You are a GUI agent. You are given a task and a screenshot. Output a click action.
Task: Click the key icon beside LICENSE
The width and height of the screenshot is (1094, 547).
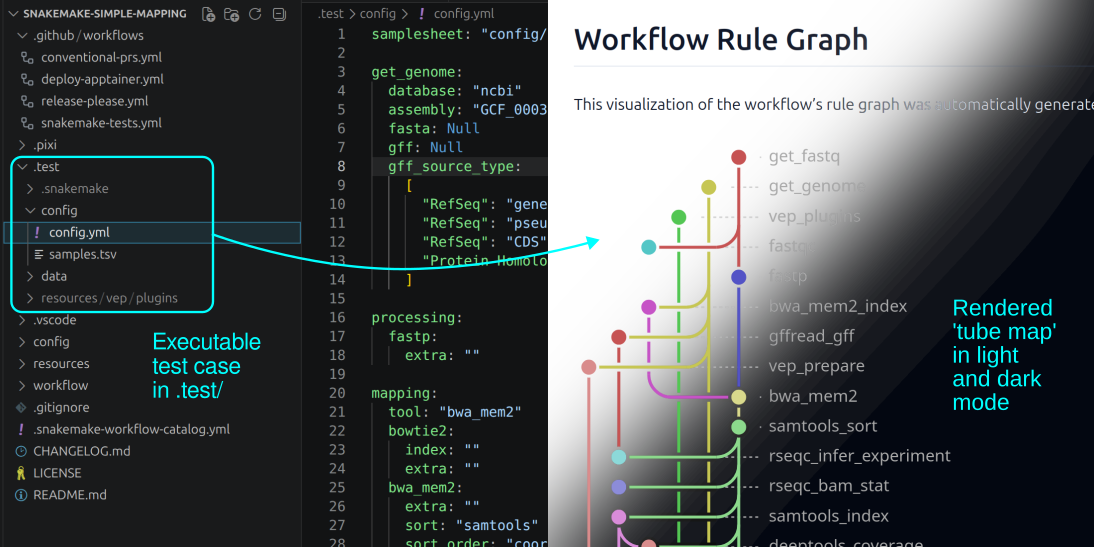click(x=21, y=473)
